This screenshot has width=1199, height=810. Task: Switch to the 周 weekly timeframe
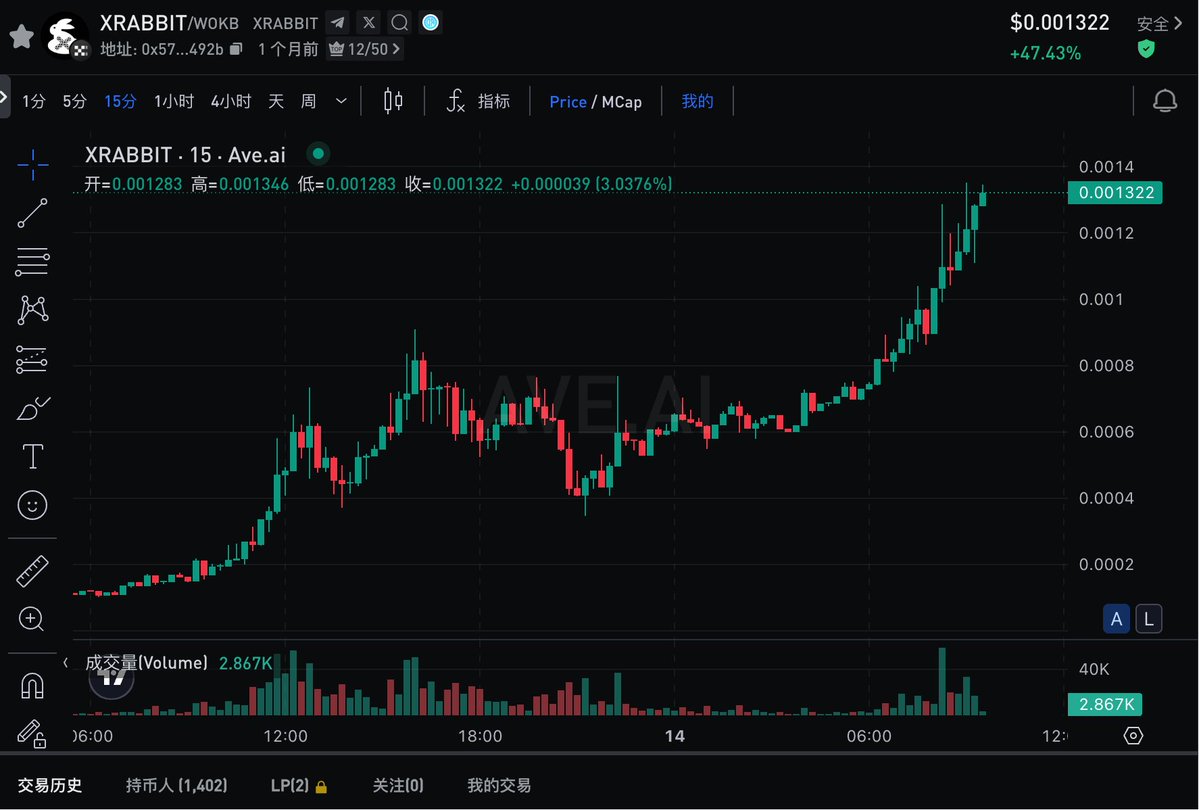click(308, 101)
